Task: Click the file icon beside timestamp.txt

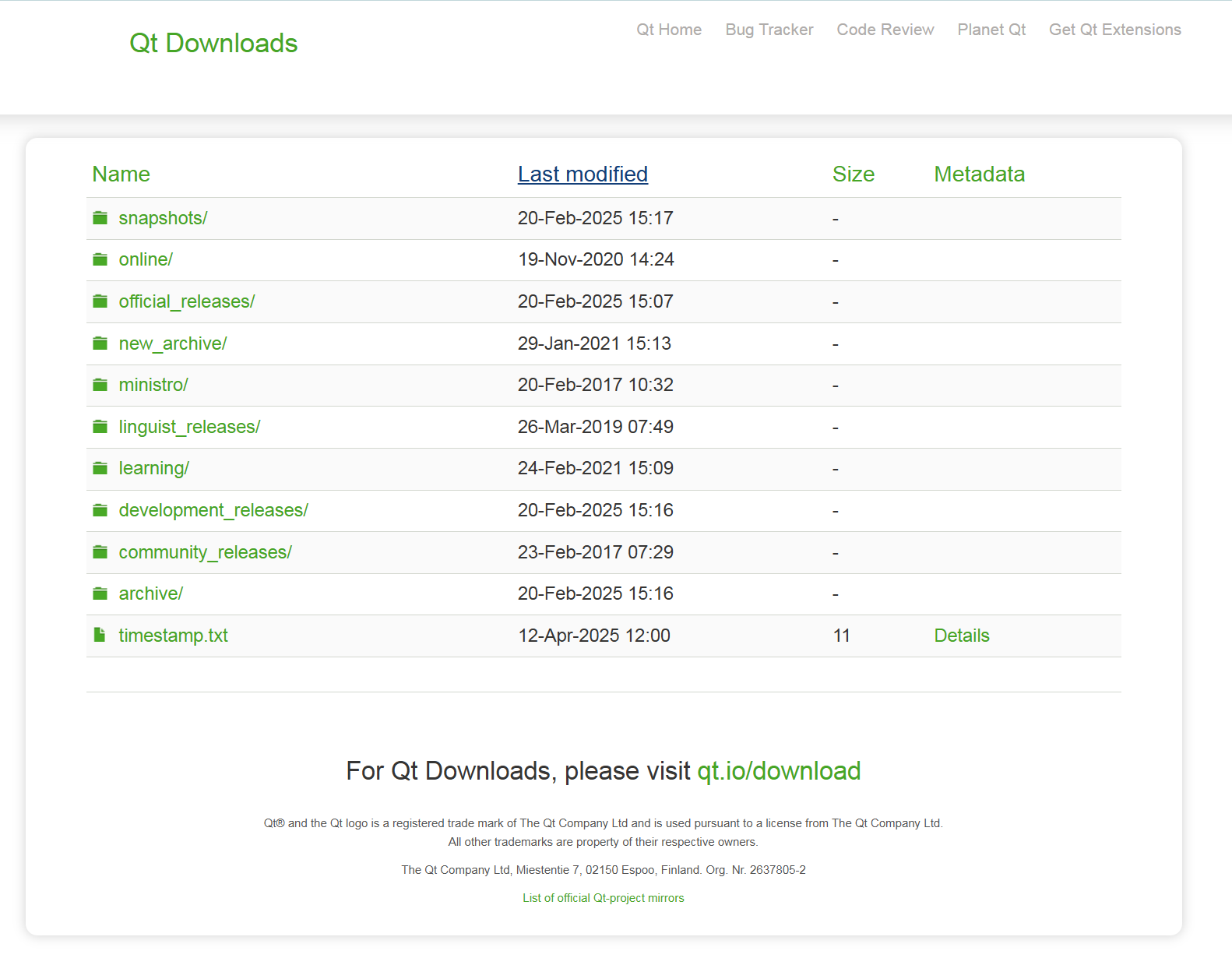Action: (100, 635)
